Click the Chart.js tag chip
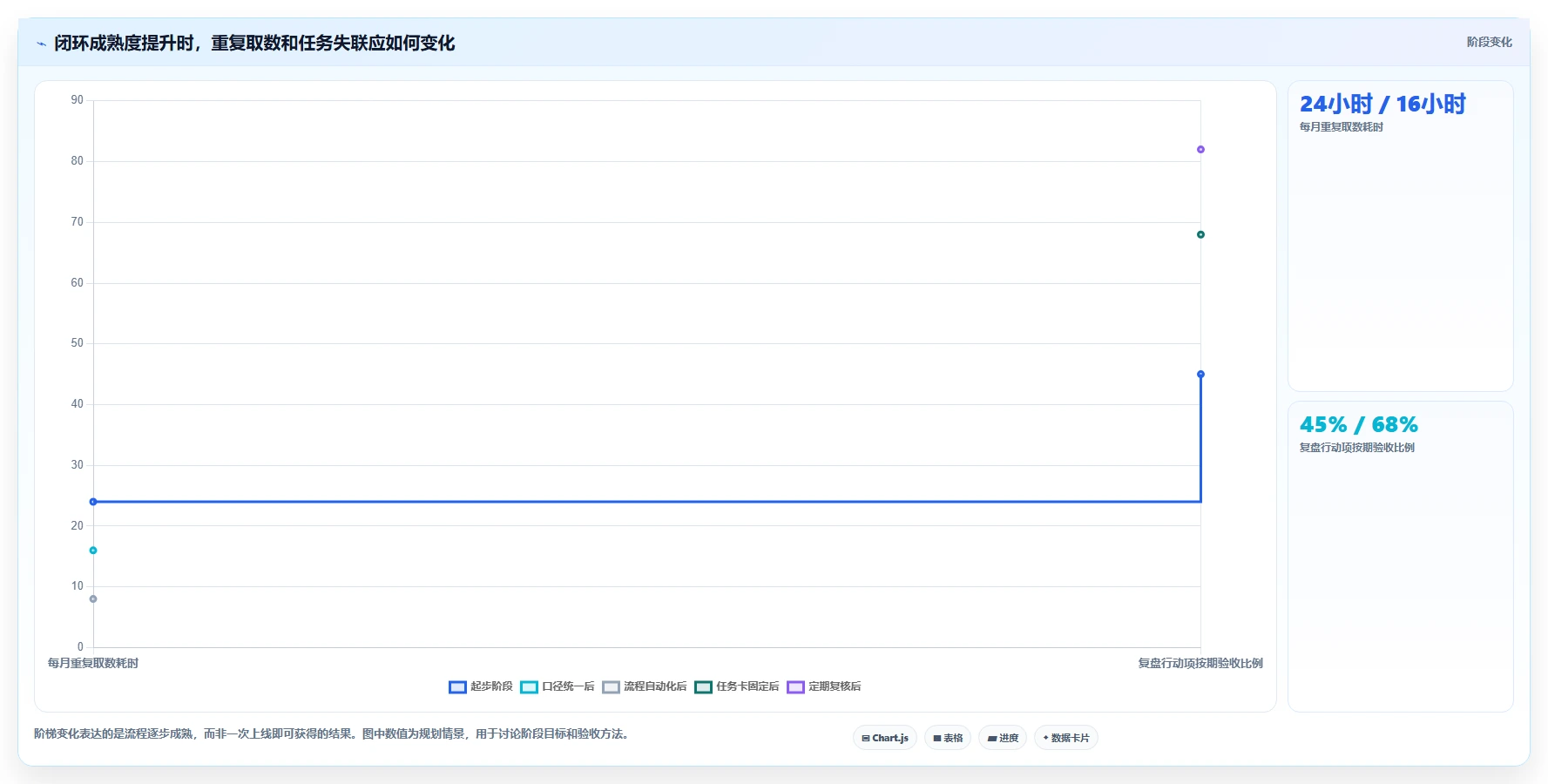Image resolution: width=1548 pixels, height=784 pixels. (885, 738)
